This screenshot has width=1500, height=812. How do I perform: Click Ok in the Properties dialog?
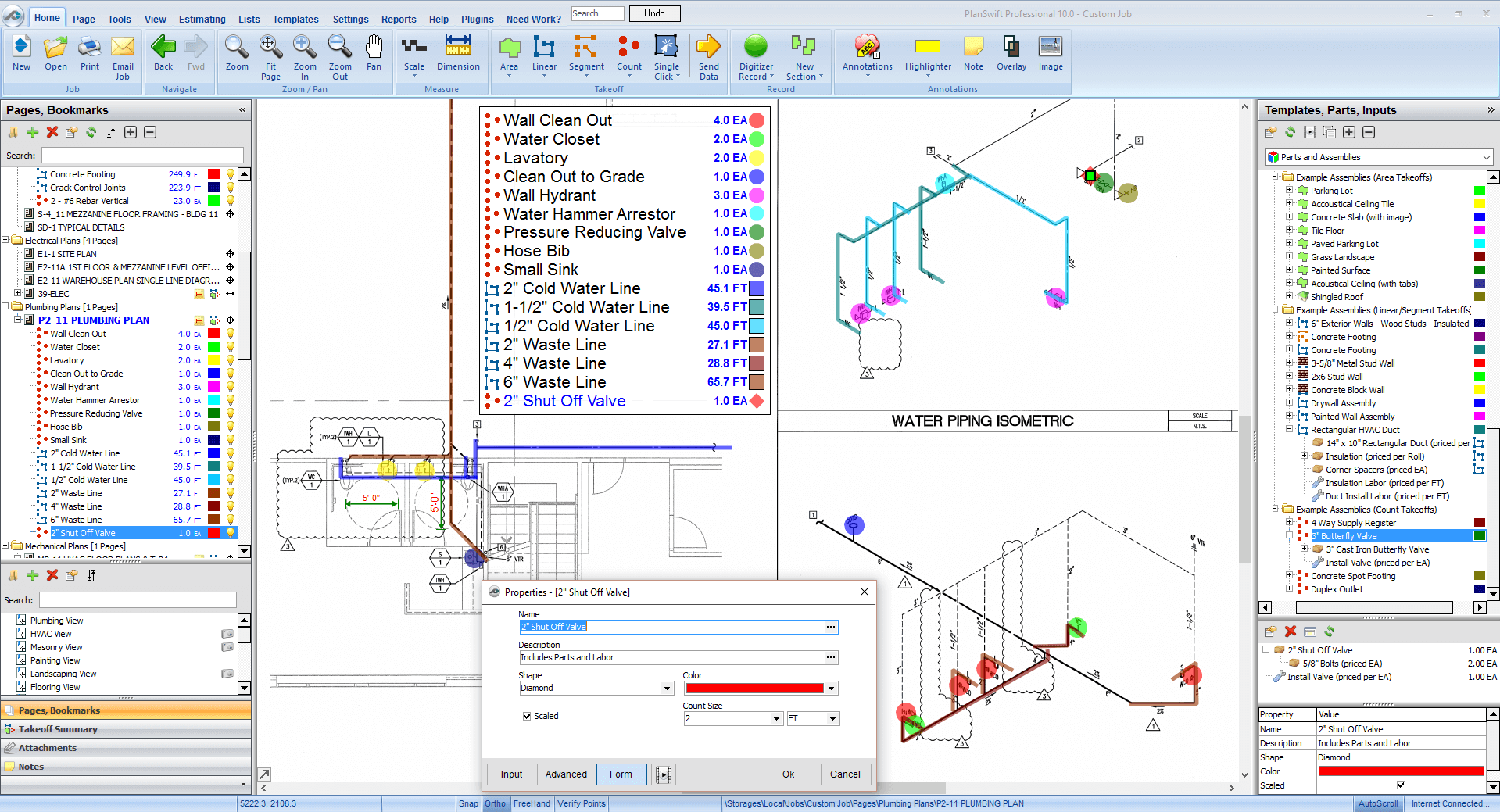coord(788,774)
